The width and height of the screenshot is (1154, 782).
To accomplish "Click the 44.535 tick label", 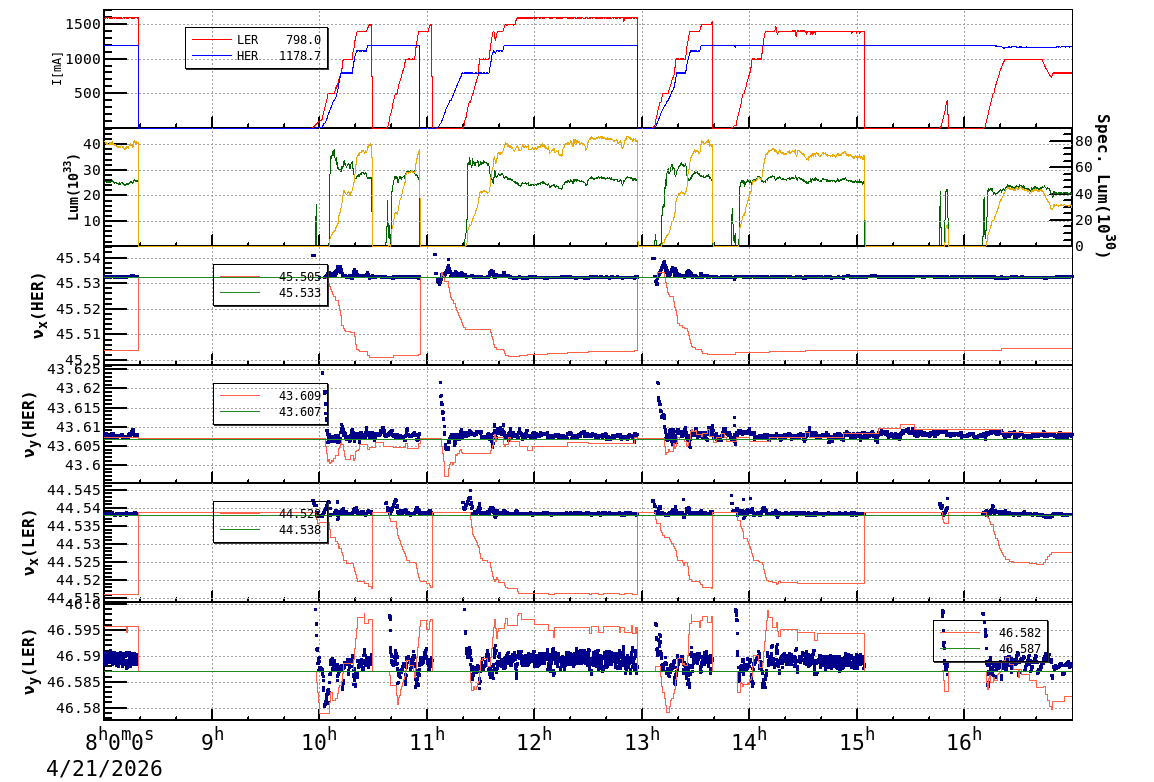I will 74,527.
